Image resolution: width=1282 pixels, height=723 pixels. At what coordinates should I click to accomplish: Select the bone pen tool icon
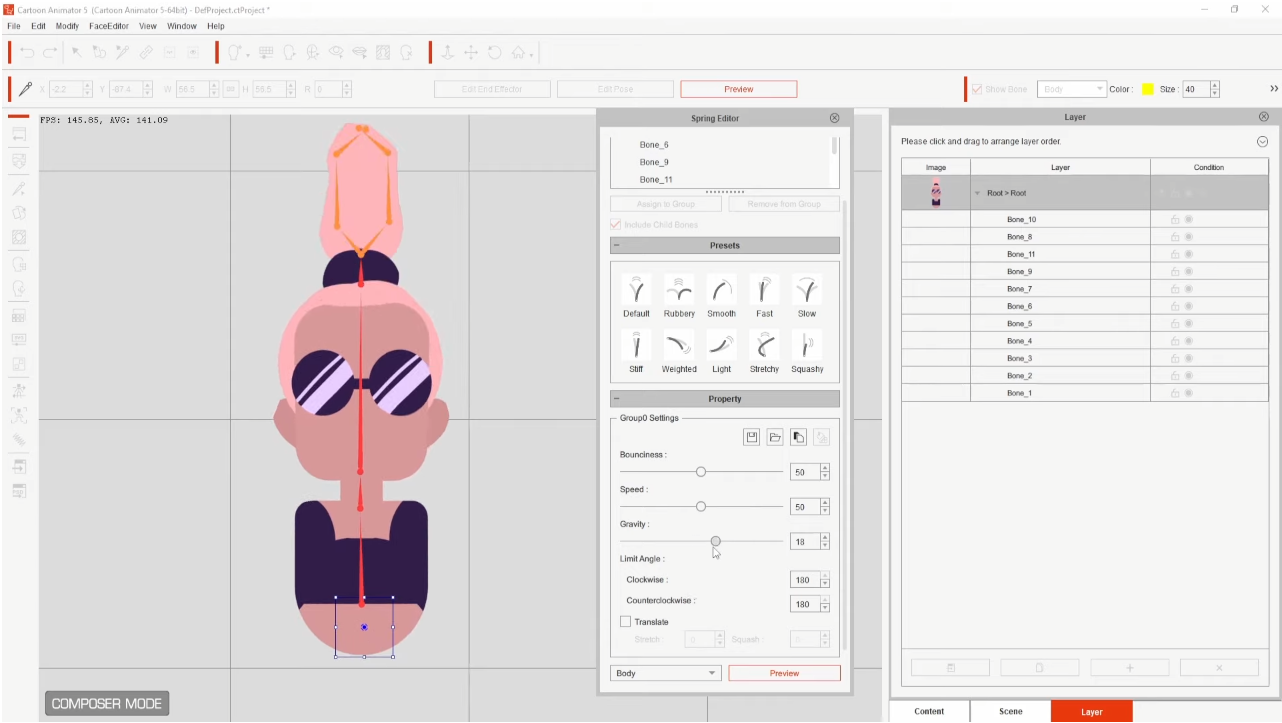[26, 89]
